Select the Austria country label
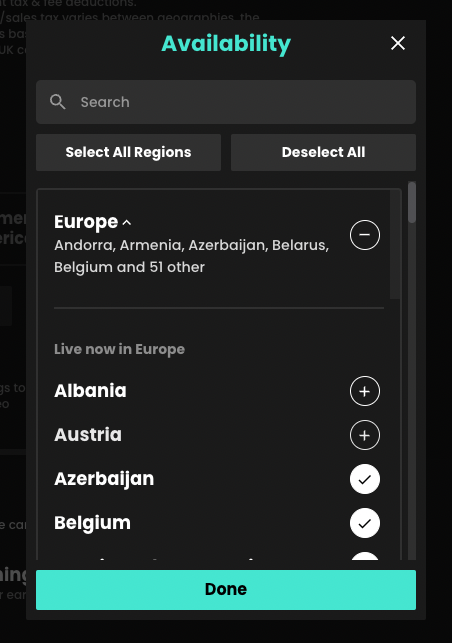The width and height of the screenshot is (452, 643). (88, 435)
